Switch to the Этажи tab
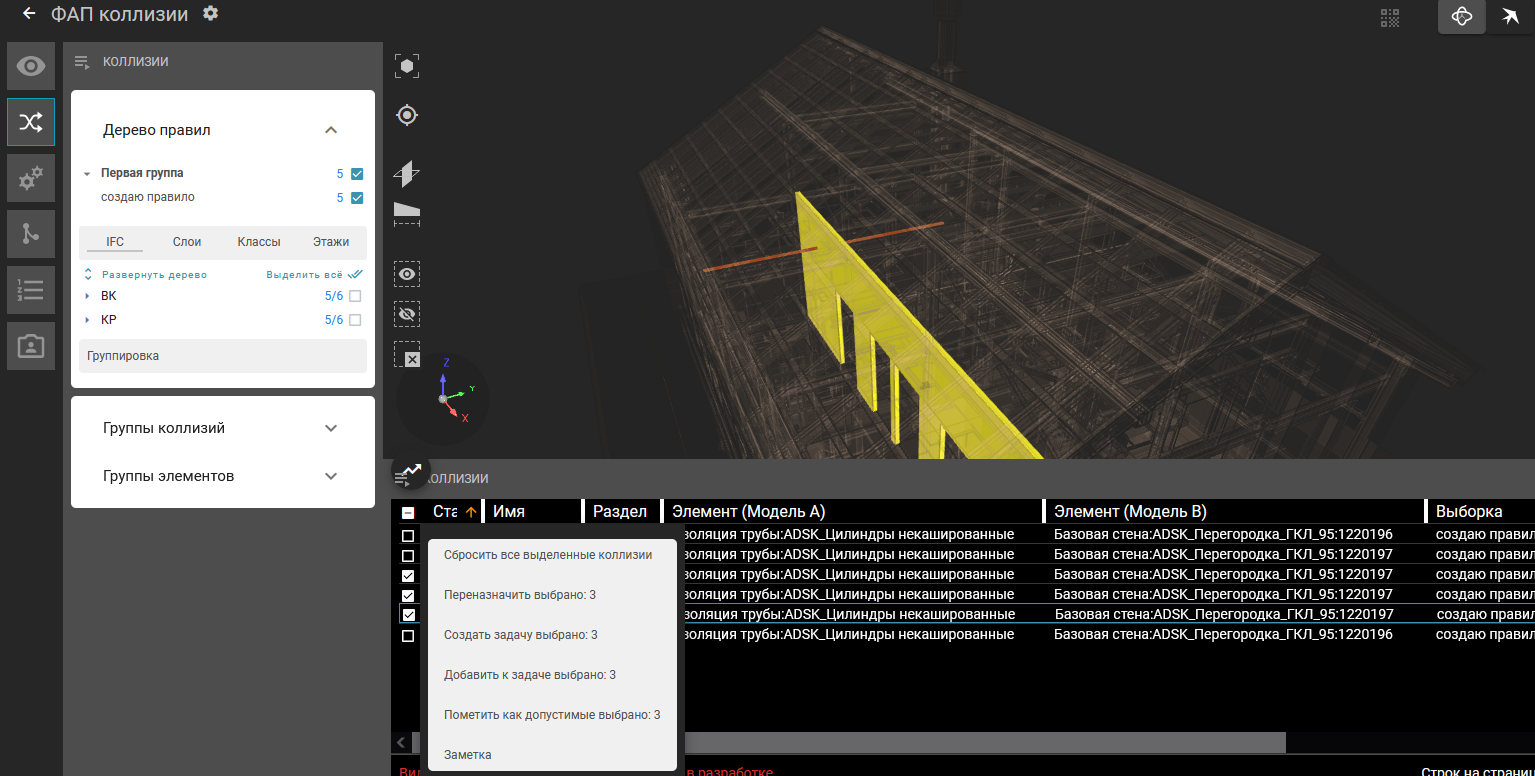This screenshot has width=1535, height=776. pyautogui.click(x=330, y=242)
